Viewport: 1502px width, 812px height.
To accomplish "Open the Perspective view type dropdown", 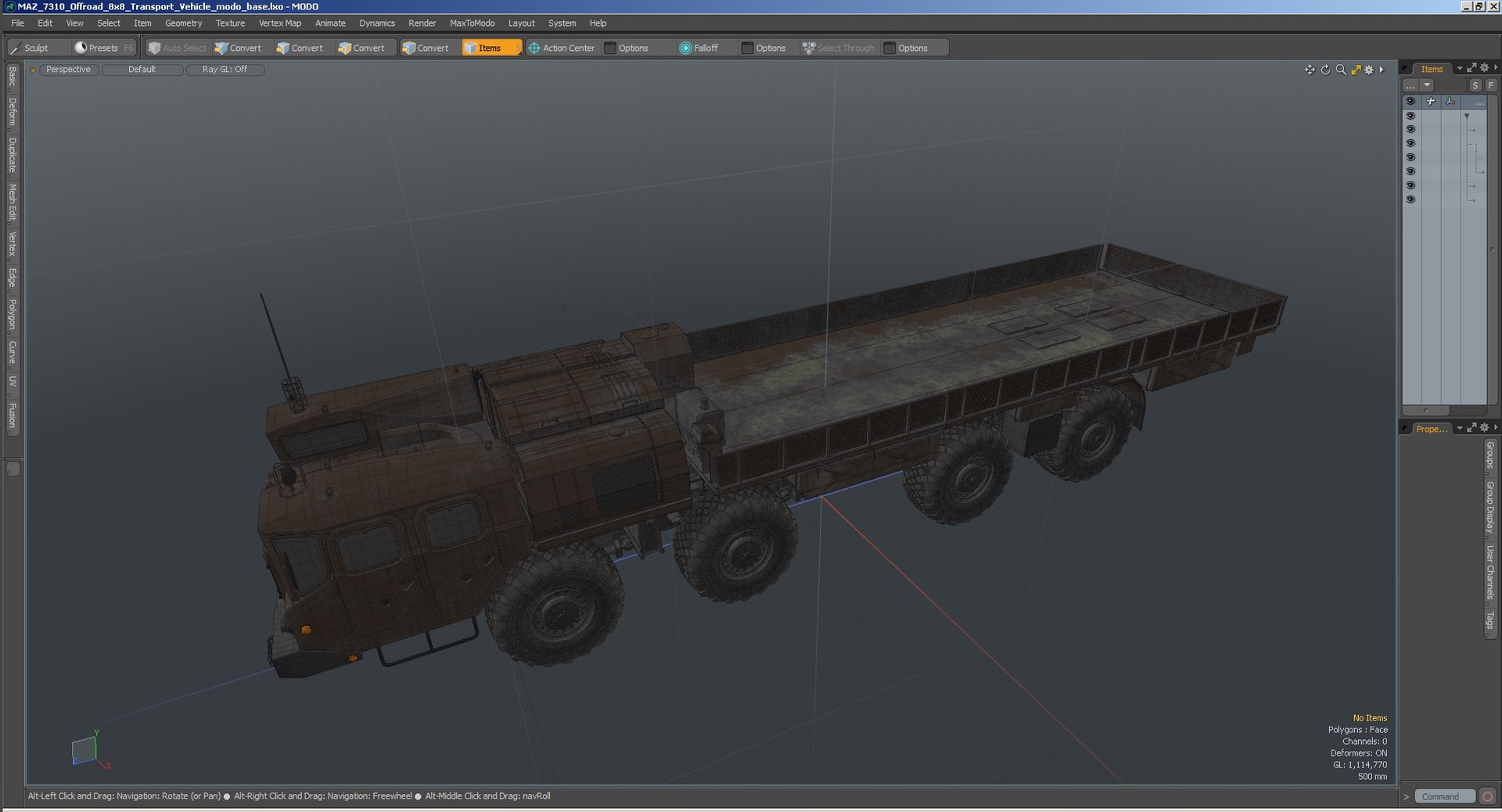I will [x=69, y=70].
